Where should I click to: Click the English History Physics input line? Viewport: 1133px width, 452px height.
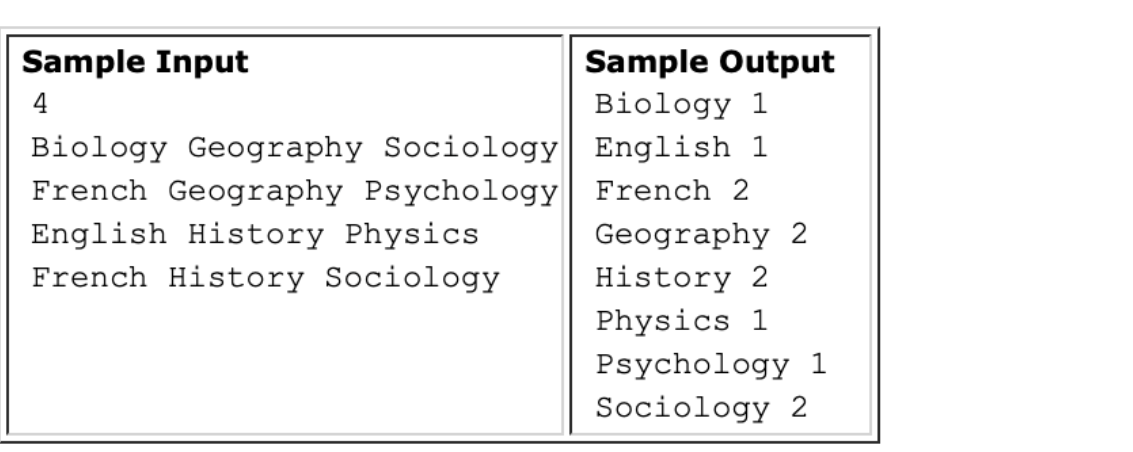tap(255, 235)
